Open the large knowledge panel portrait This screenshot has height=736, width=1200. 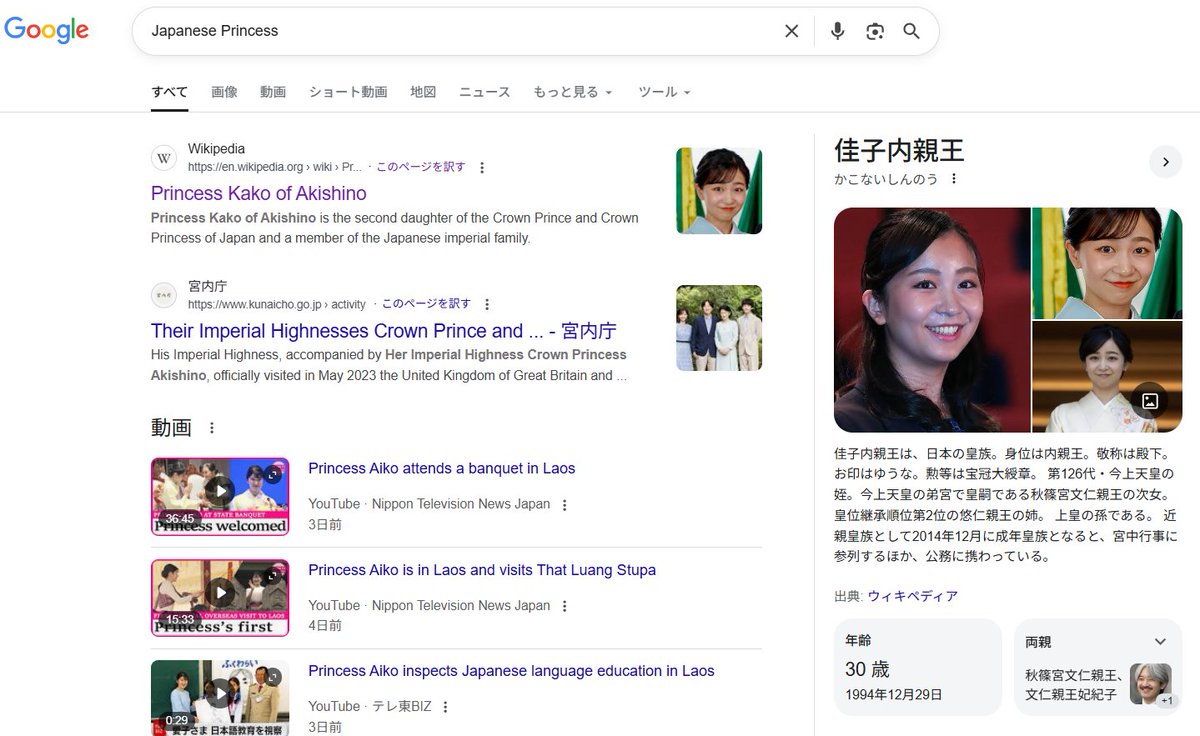point(932,320)
